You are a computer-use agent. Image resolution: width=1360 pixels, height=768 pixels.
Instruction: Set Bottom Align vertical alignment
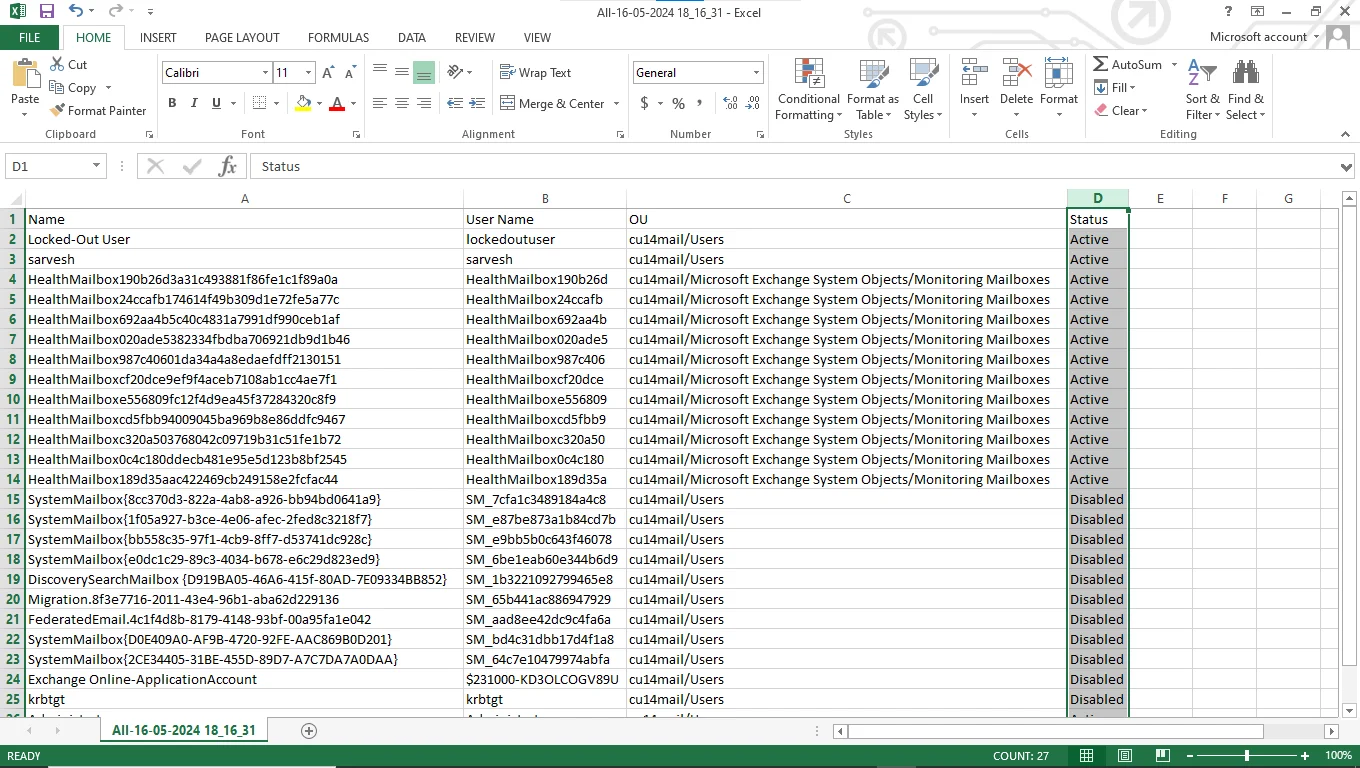pos(424,72)
